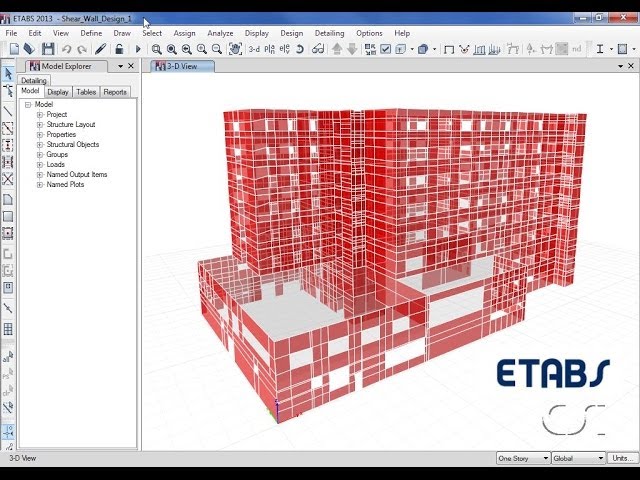Toggle the checkmark display options icon

tap(385, 49)
